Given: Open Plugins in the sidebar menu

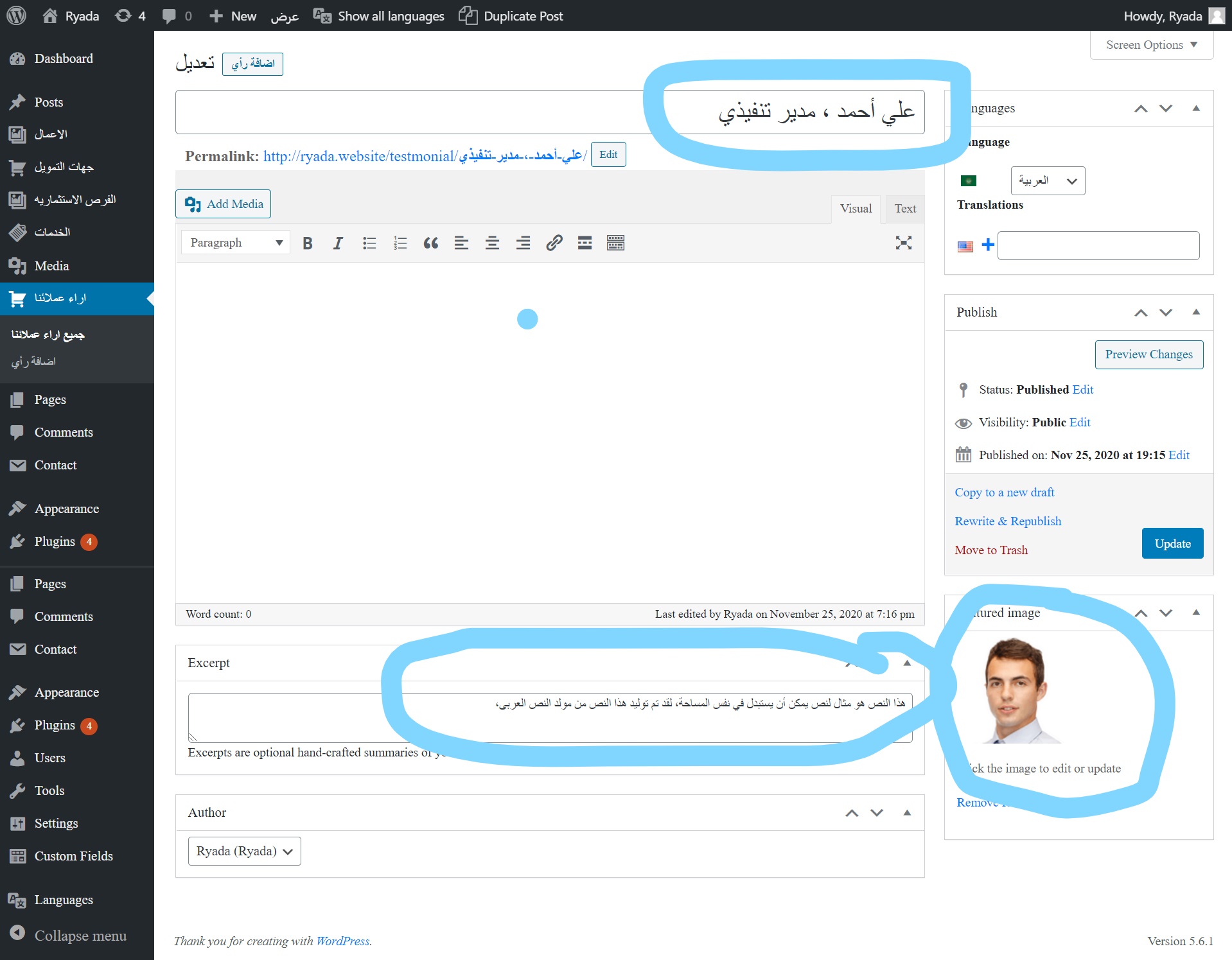Looking at the screenshot, I should [55, 541].
